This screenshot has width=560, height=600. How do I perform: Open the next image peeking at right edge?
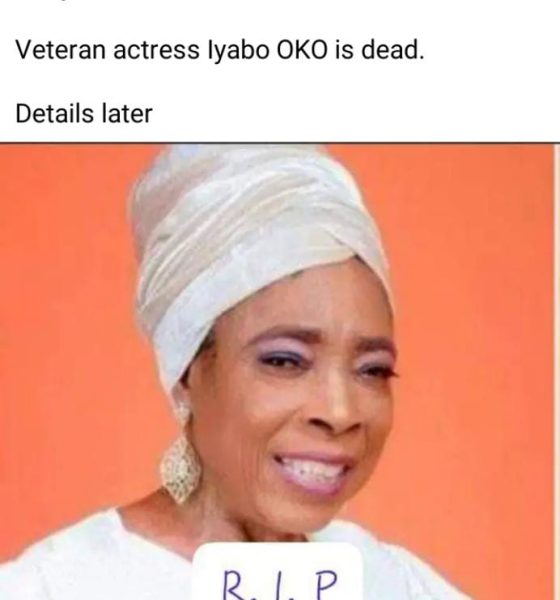pyautogui.click(x=557, y=371)
